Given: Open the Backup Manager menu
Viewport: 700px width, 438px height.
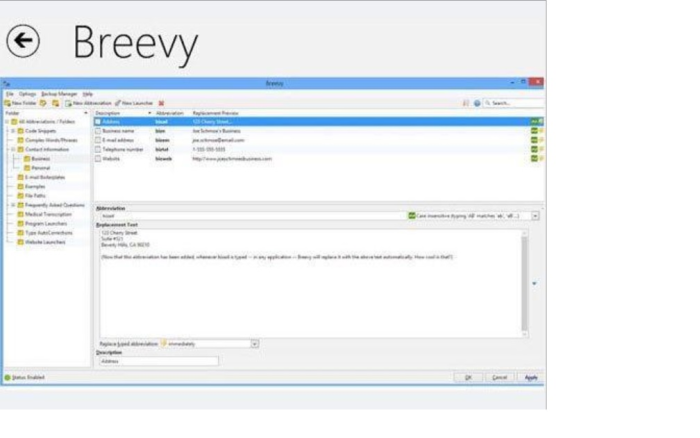Looking at the screenshot, I should click(x=59, y=94).
